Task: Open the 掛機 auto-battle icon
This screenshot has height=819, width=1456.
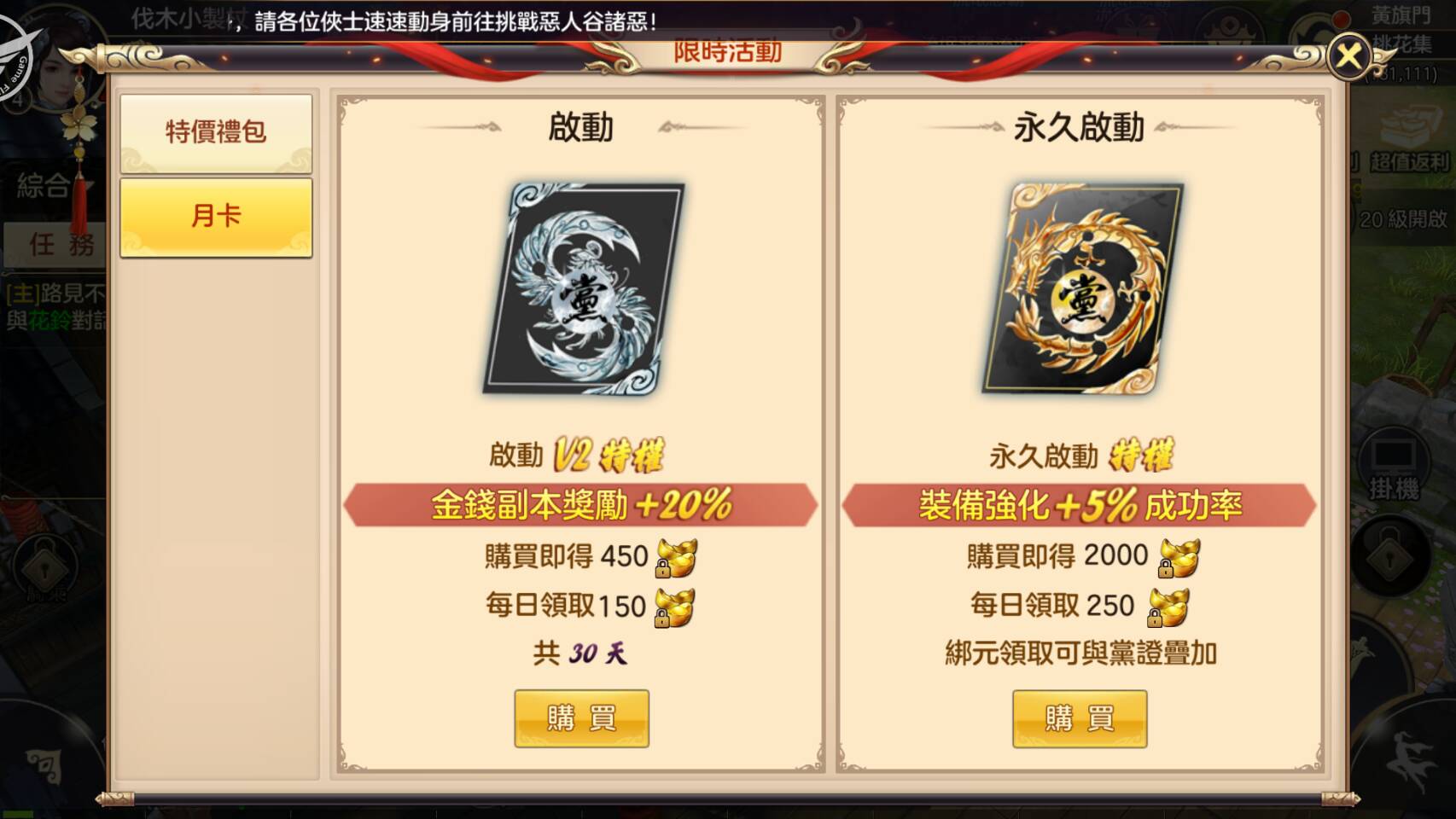Action: 1393,468
